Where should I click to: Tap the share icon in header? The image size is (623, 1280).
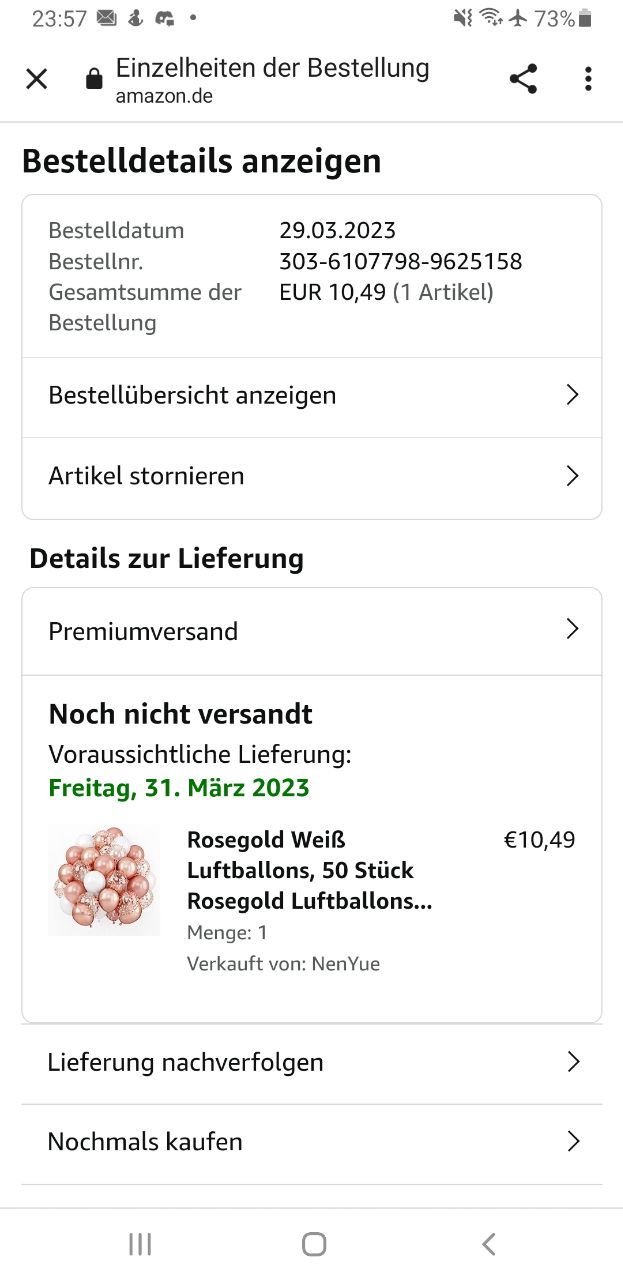click(x=523, y=79)
